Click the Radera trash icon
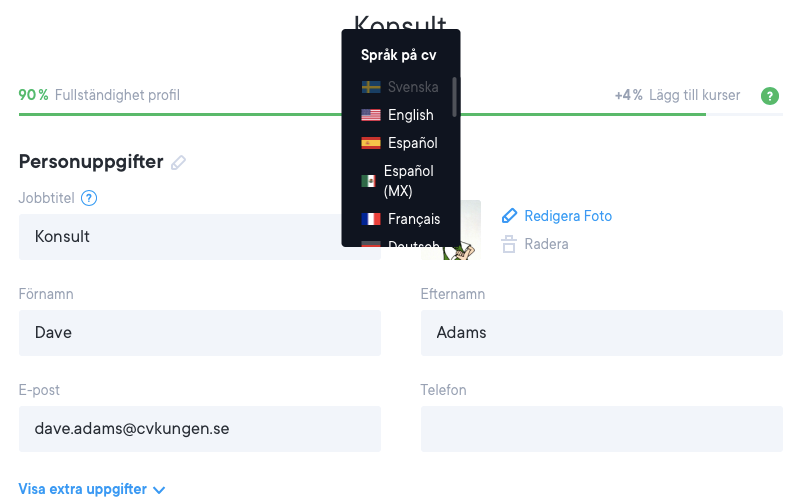This screenshot has height=499, width=798. click(x=510, y=244)
